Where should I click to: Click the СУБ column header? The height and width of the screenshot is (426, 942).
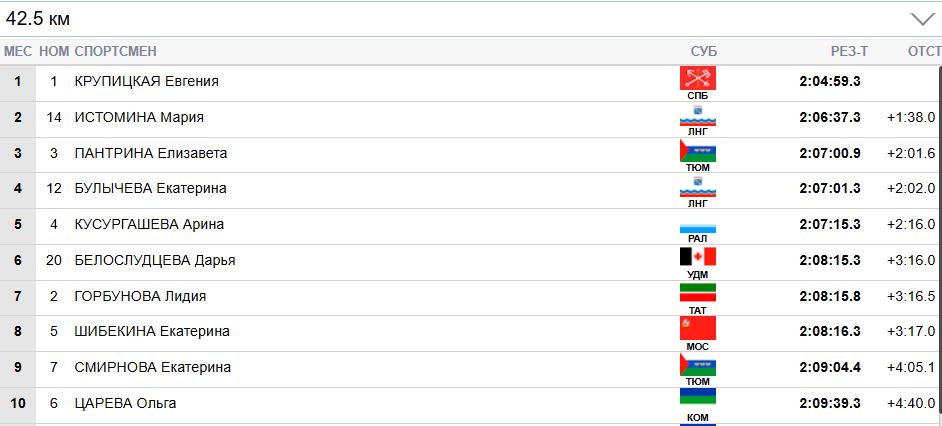point(704,52)
